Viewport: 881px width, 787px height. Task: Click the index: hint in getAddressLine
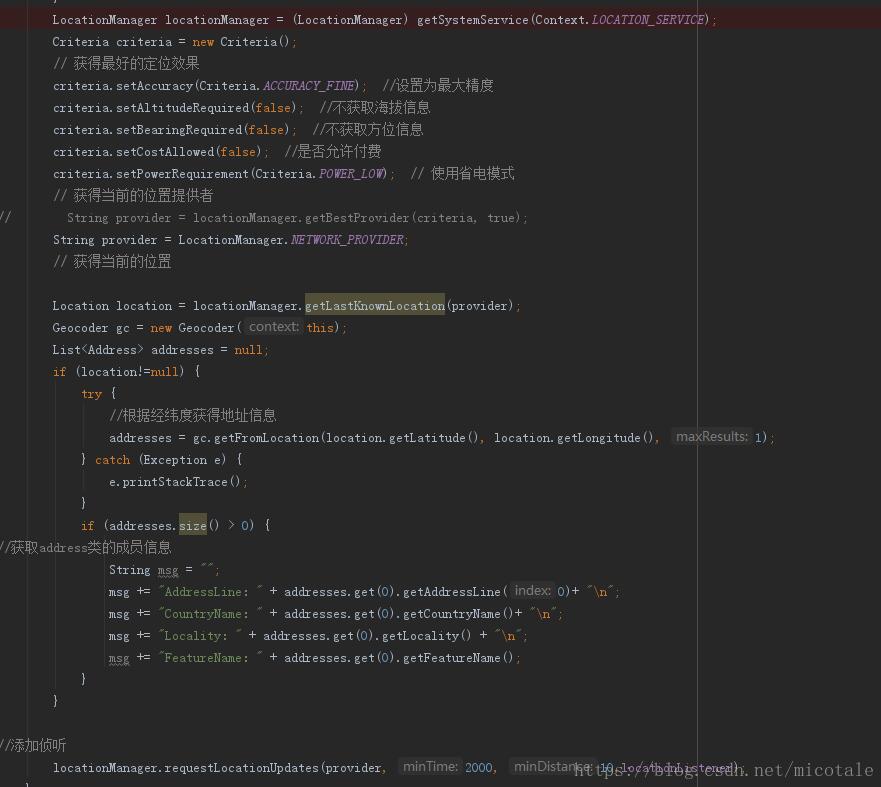point(533,591)
